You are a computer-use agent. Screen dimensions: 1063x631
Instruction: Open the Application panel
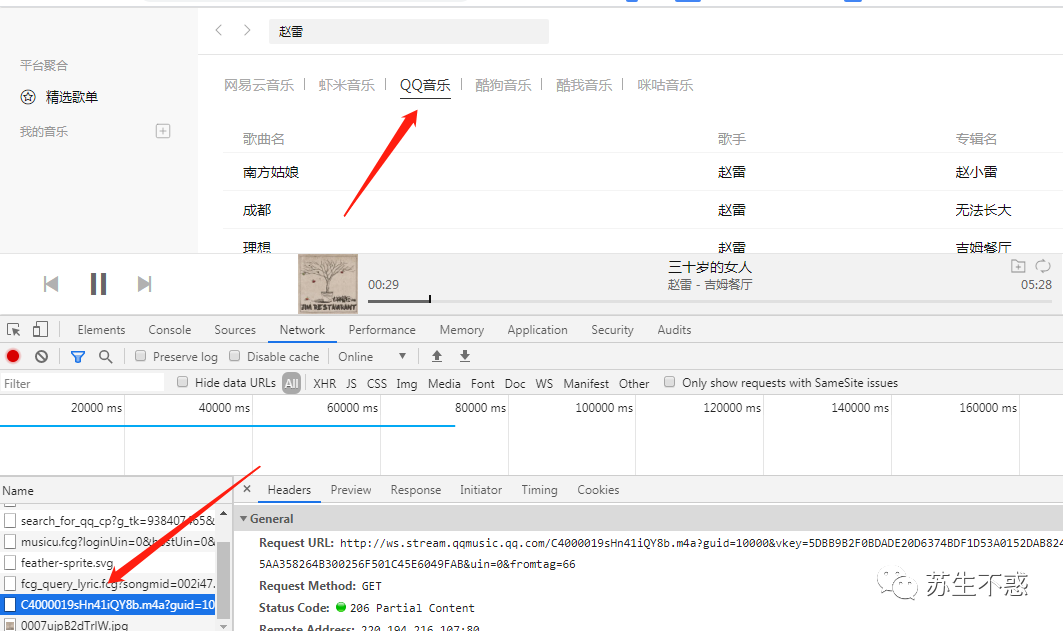538,330
